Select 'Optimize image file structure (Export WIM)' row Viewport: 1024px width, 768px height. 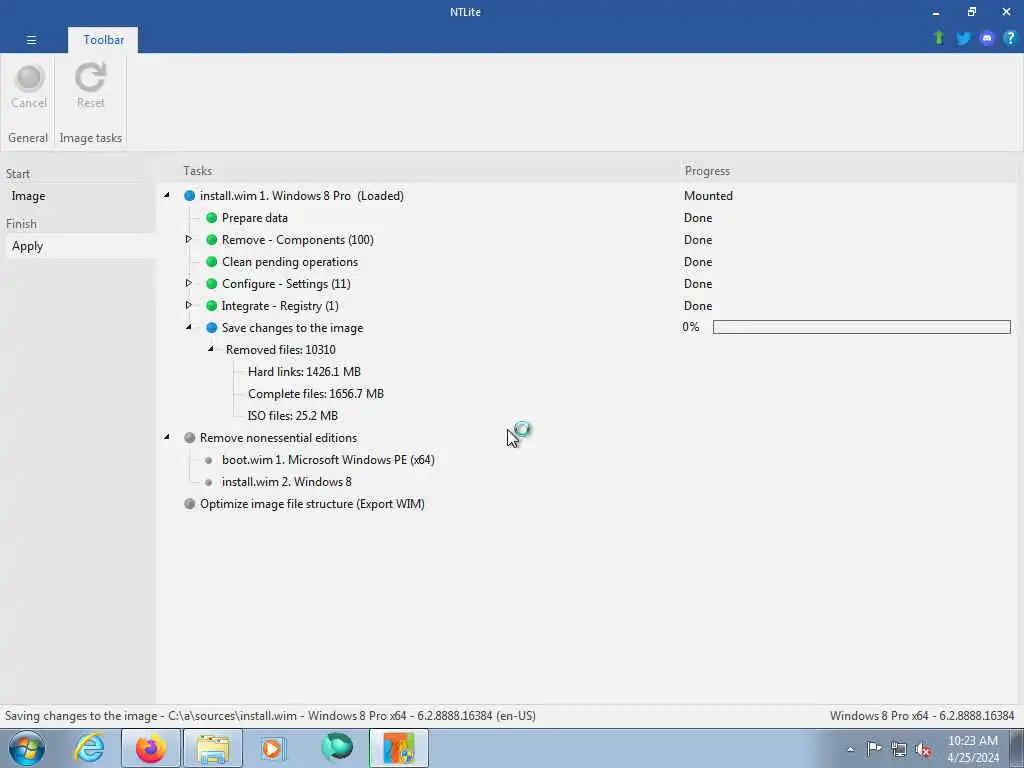[312, 504]
